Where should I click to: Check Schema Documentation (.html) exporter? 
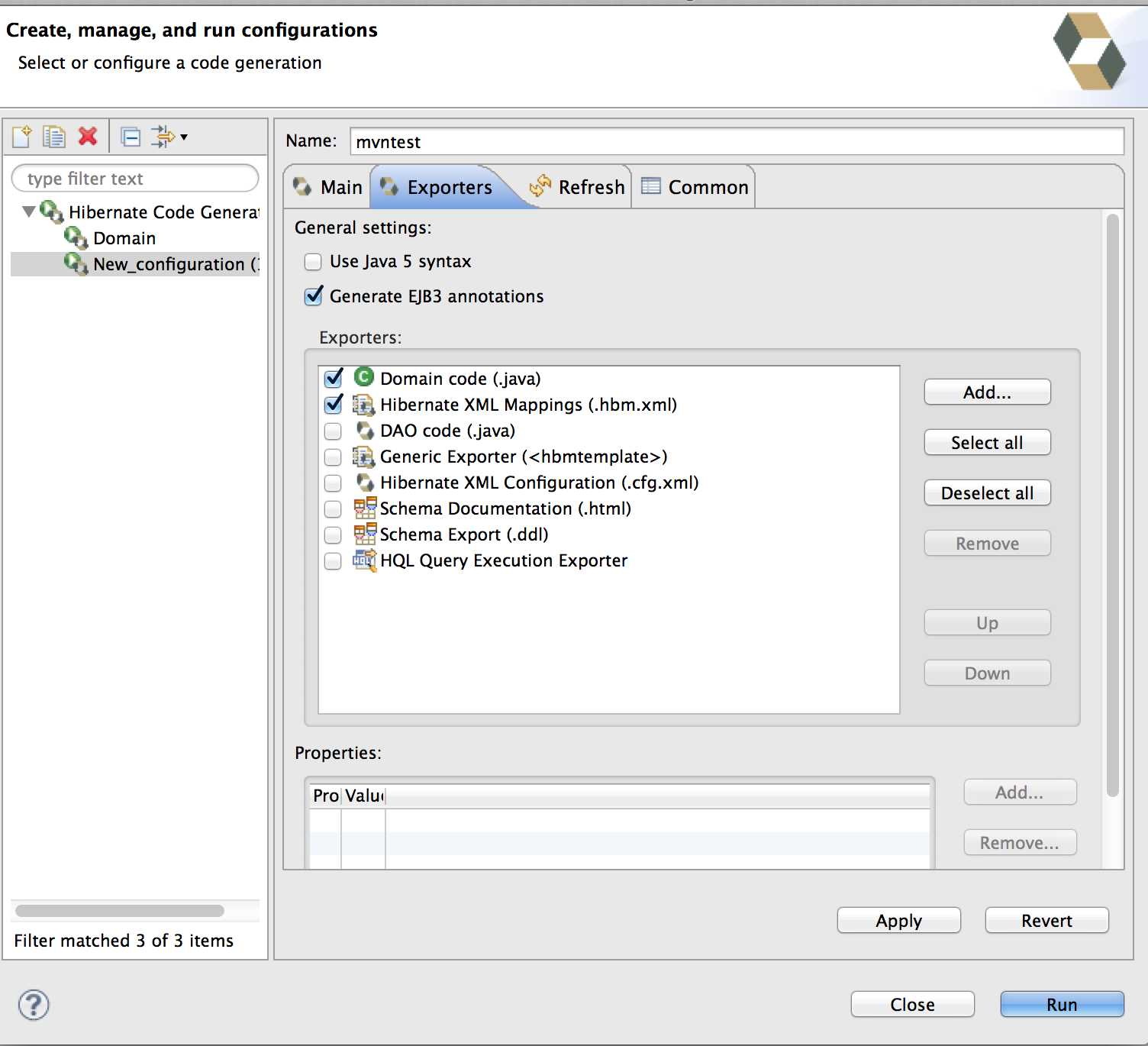(333, 508)
